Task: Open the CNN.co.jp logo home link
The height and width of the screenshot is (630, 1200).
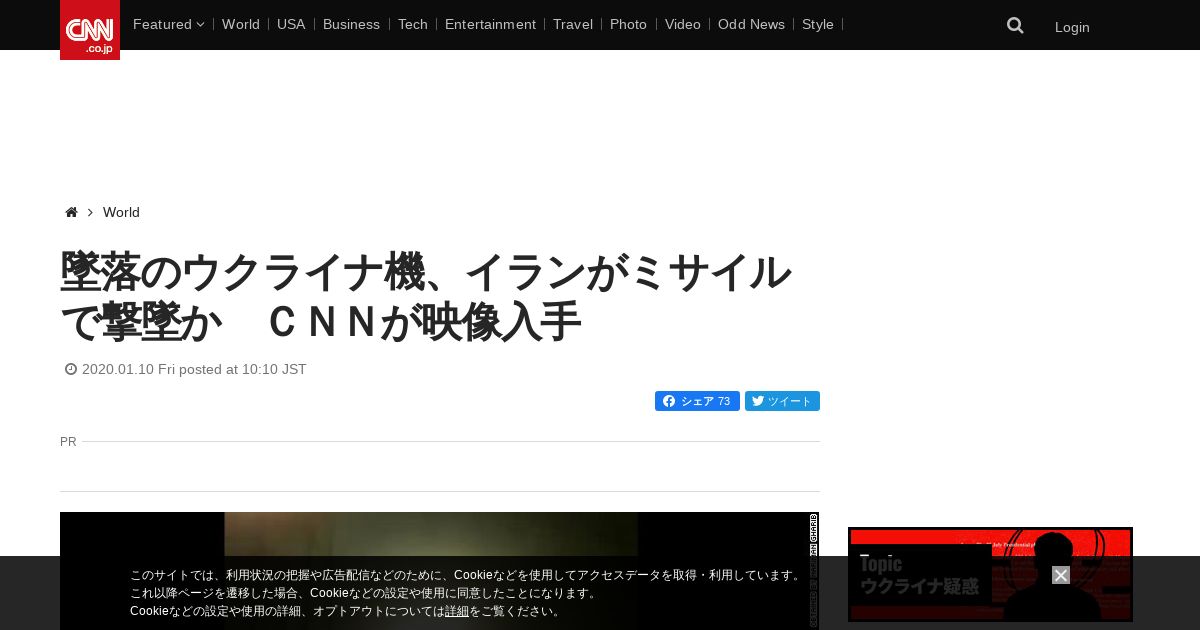Action: [x=90, y=30]
